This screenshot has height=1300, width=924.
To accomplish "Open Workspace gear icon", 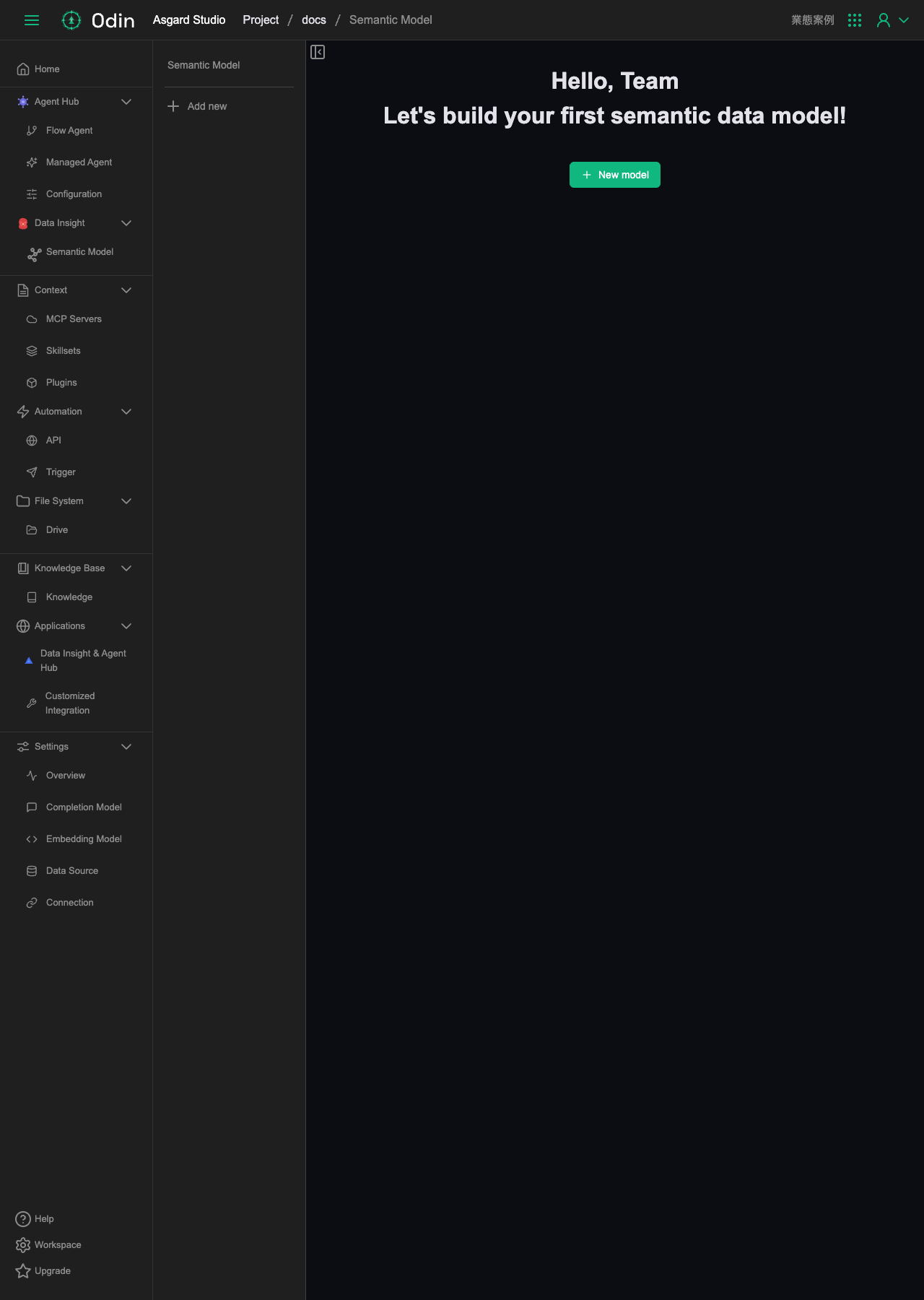I will coord(23,1245).
